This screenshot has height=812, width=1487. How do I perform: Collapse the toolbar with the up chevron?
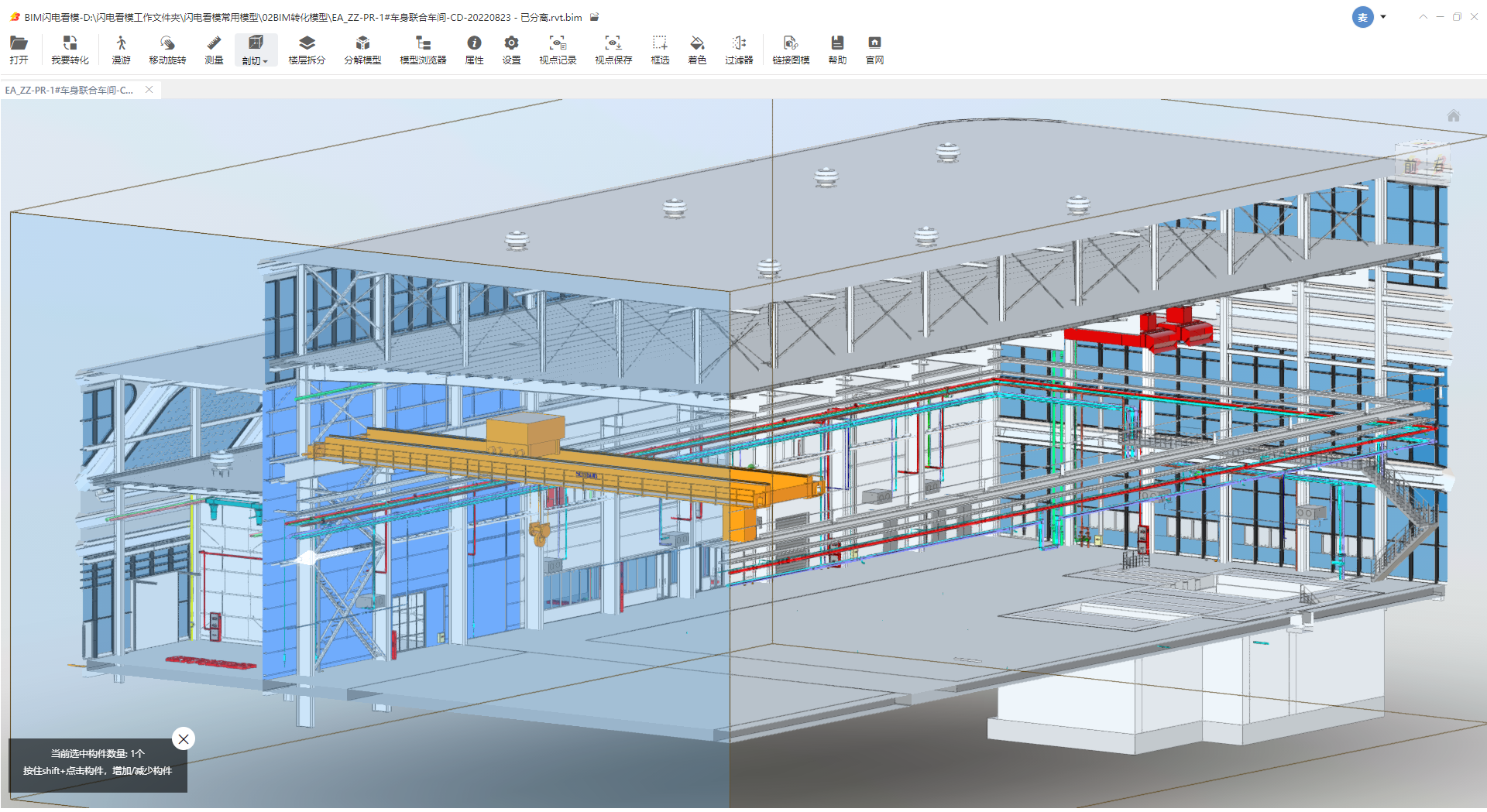click(1423, 16)
